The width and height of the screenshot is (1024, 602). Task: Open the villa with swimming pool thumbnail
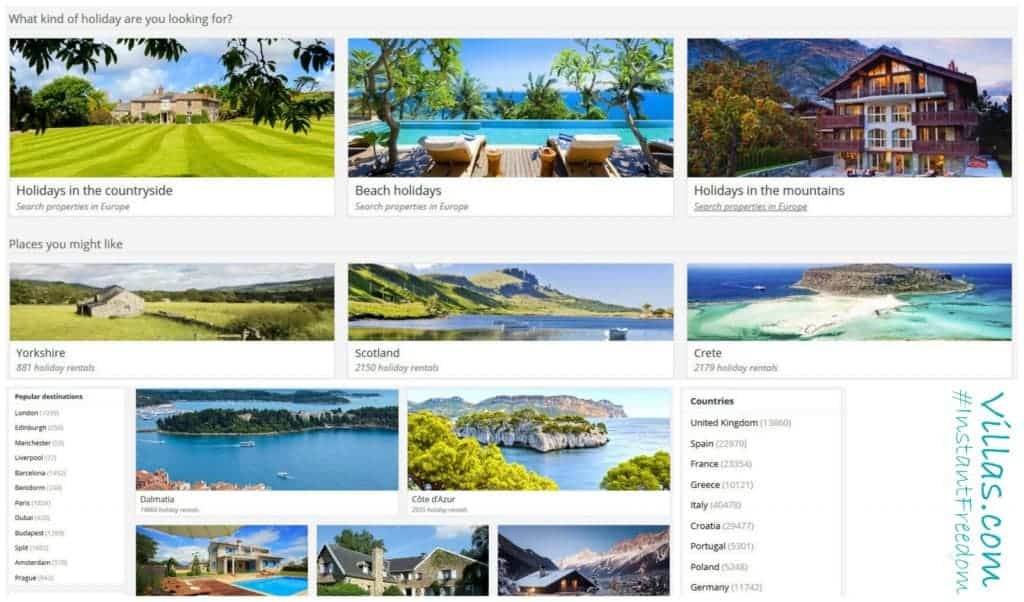click(222, 560)
